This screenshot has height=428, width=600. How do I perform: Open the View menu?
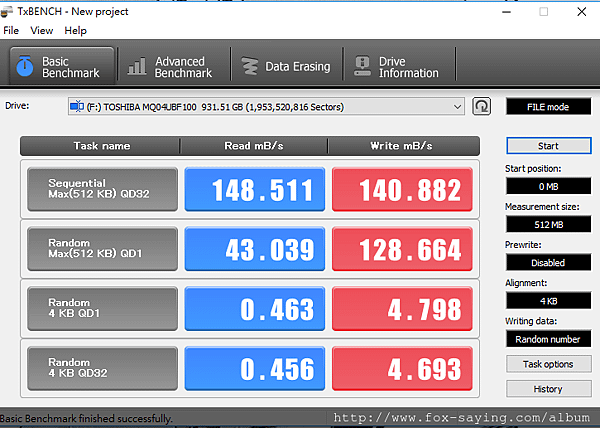42,31
